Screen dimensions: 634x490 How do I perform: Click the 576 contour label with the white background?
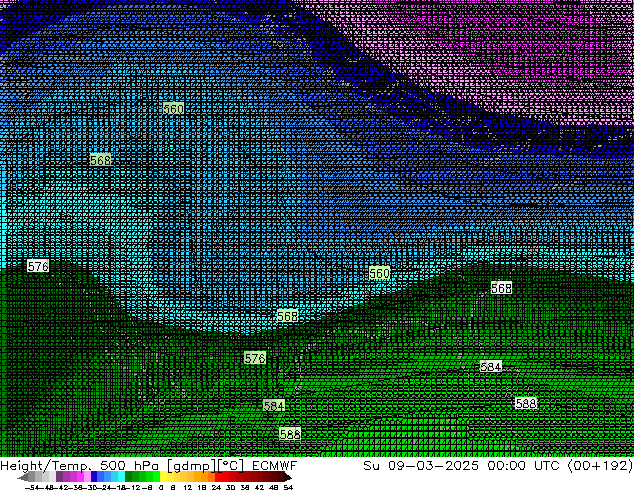(x=38, y=266)
